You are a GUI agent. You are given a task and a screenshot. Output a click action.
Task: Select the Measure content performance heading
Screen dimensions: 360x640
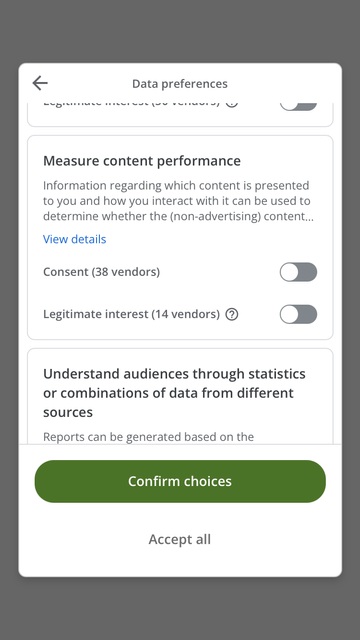coord(142,161)
